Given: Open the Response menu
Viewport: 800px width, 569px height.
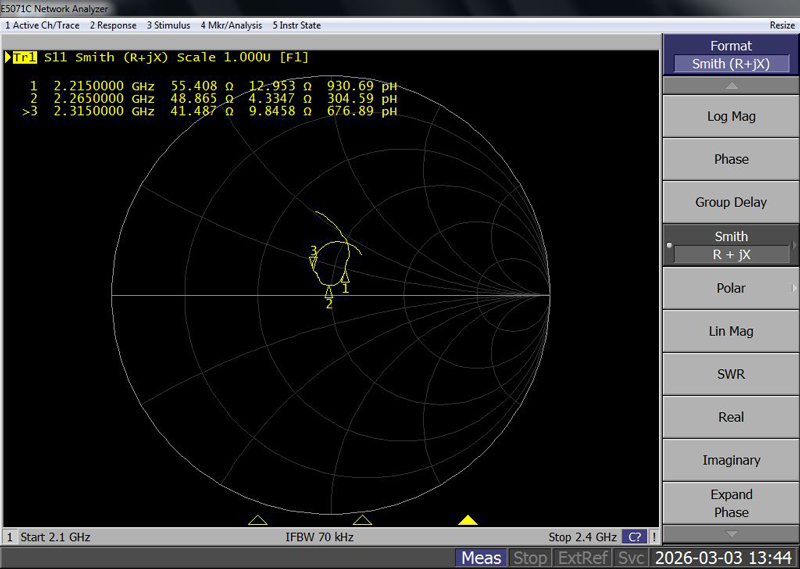Looking at the screenshot, I should 114,24.
